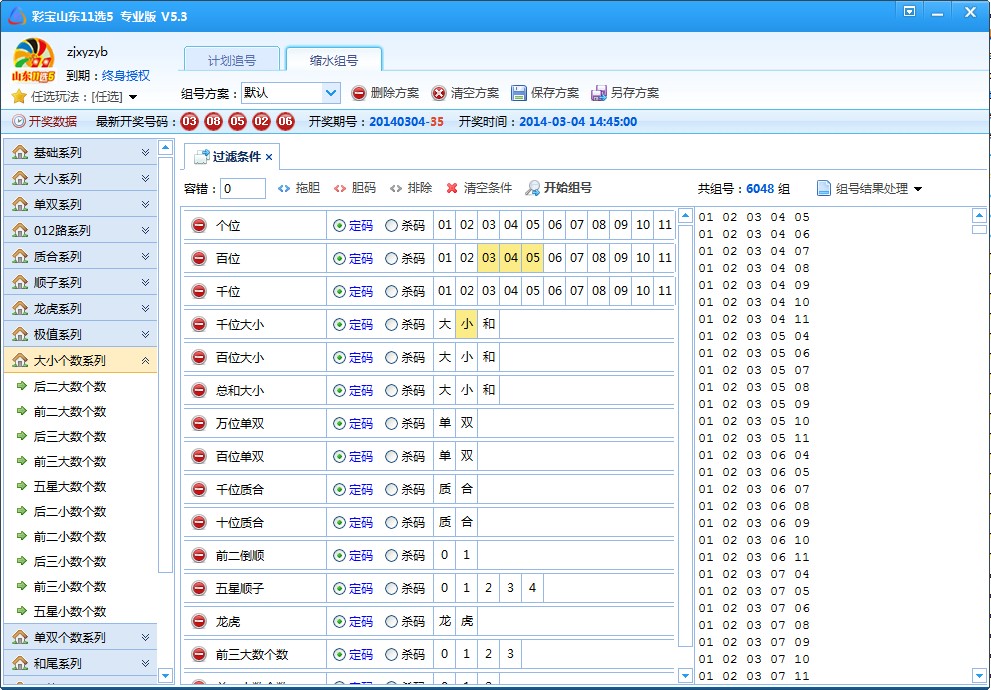Click the 容错 input field
Image resolution: width=991 pixels, height=690 pixels.
tap(243, 188)
